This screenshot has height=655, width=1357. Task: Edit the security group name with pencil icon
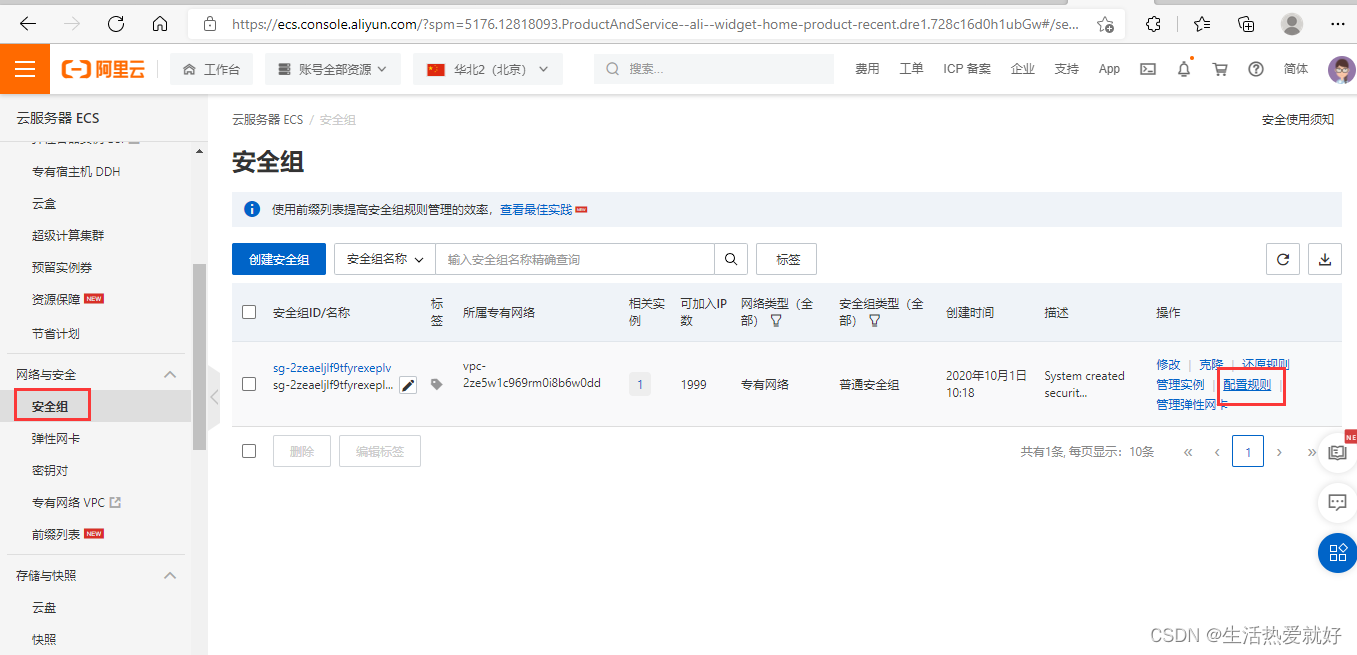pos(408,385)
